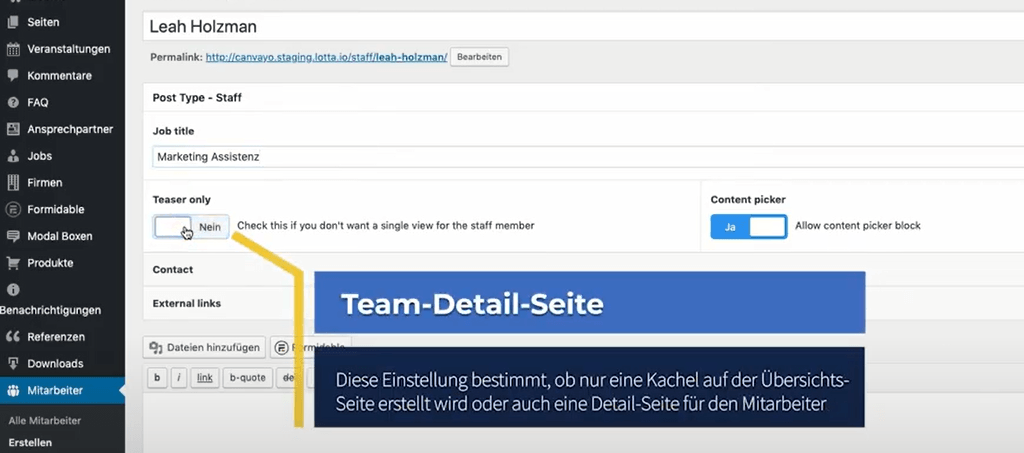The width and height of the screenshot is (1024, 453).
Task: Click the Produkte shopping cart icon
Action: coord(13,263)
